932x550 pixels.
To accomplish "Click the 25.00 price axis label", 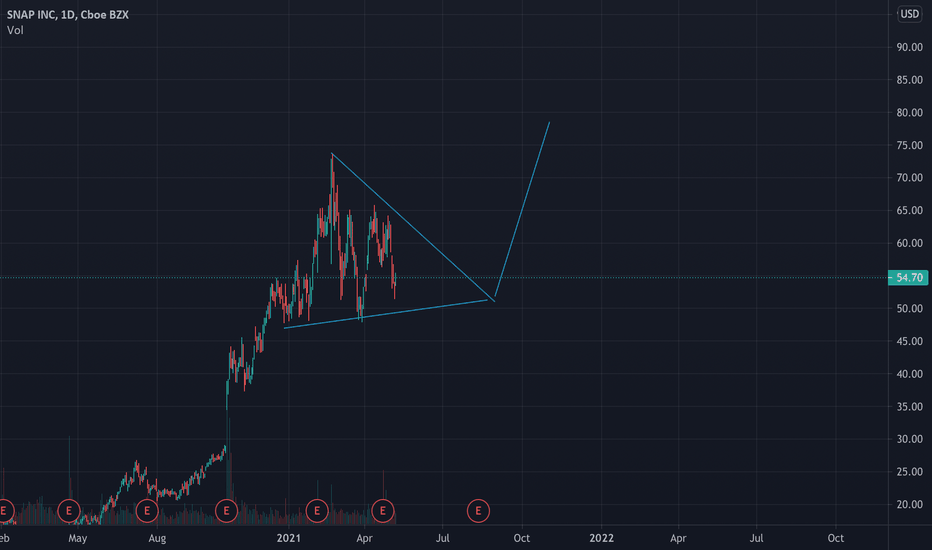I will [x=909, y=472].
